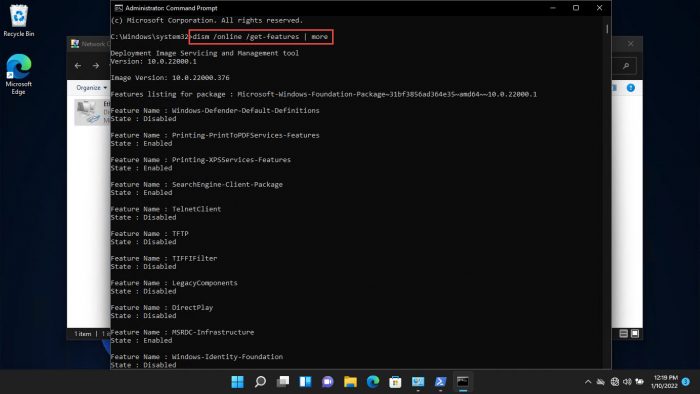Click feature name 'Windows-Identity-Foundation'
Screen dimensions: 700x394
click(x=227, y=357)
